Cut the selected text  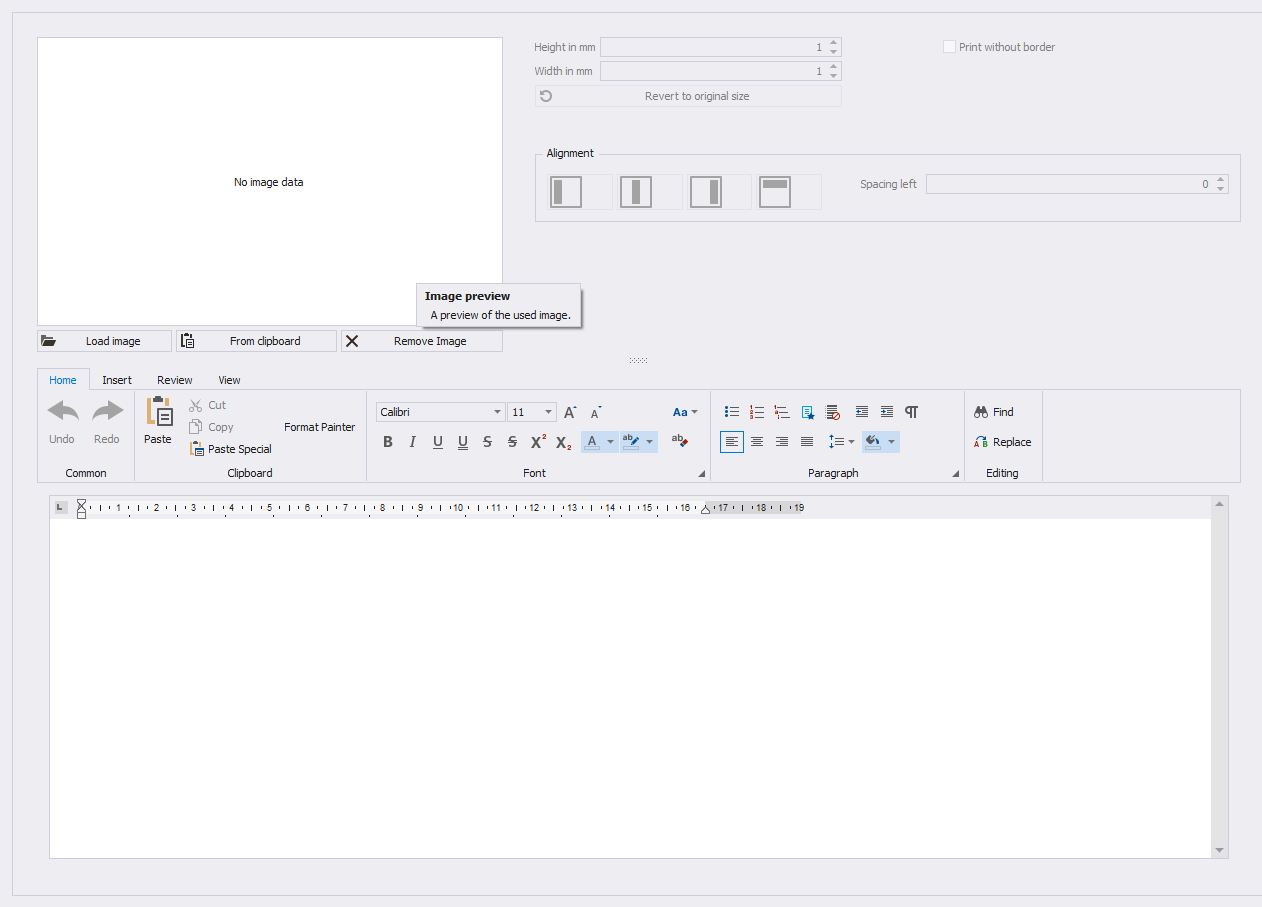tap(208, 405)
